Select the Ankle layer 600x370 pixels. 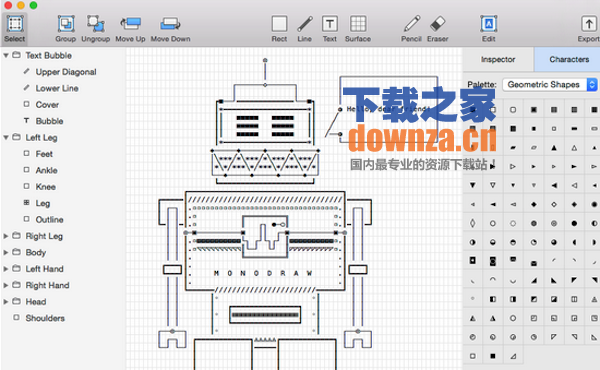click(47, 171)
